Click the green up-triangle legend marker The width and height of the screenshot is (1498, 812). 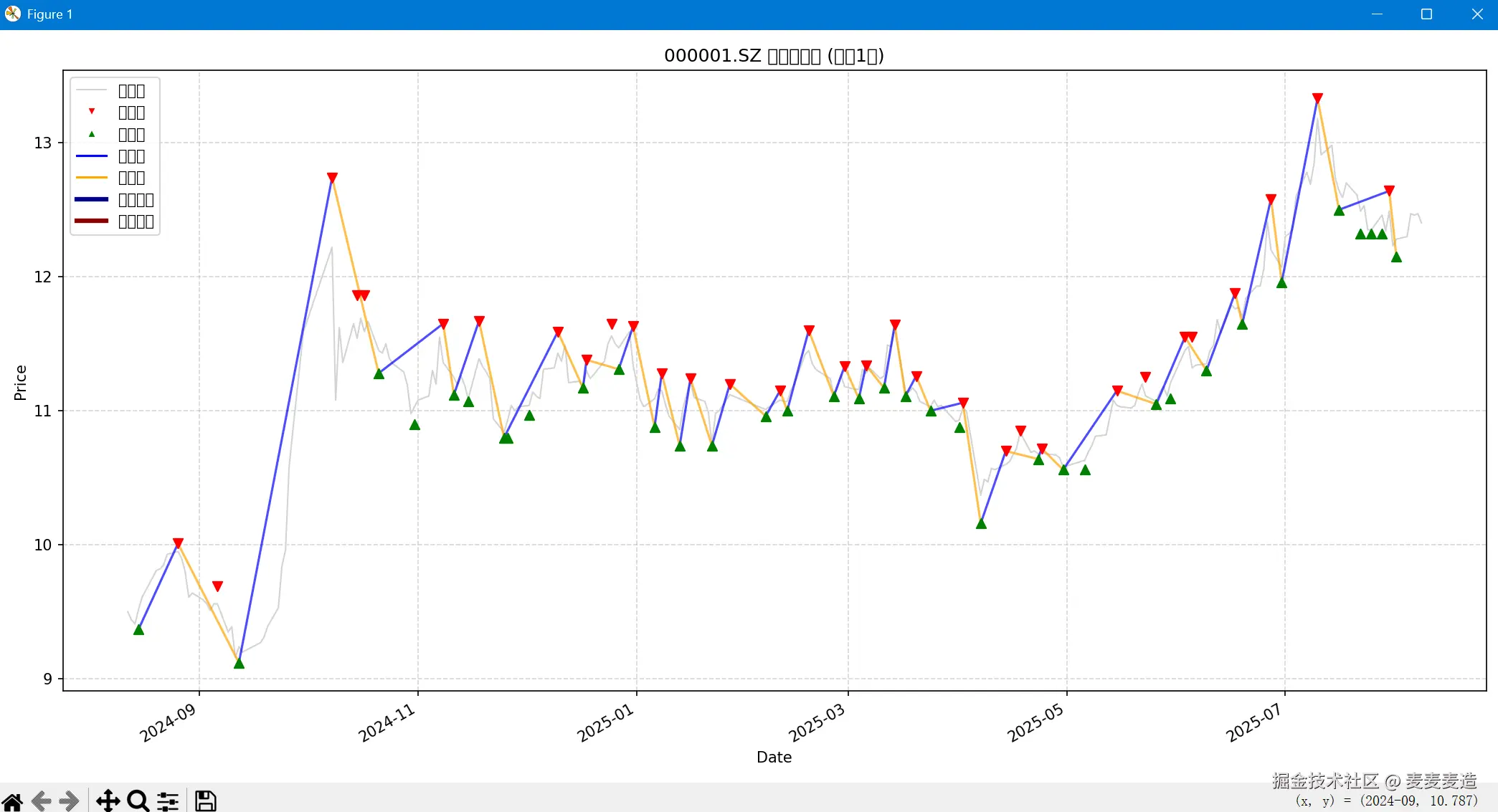coord(92,134)
